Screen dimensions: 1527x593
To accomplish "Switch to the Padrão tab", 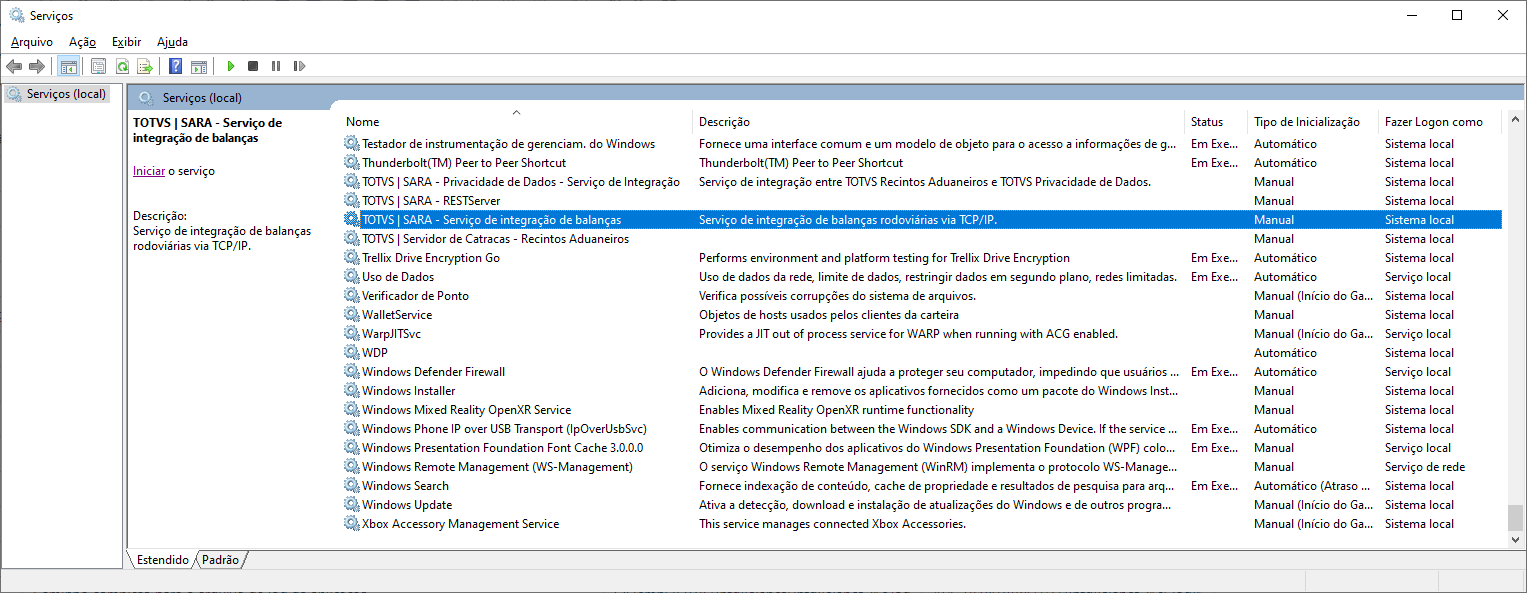I will point(220,560).
